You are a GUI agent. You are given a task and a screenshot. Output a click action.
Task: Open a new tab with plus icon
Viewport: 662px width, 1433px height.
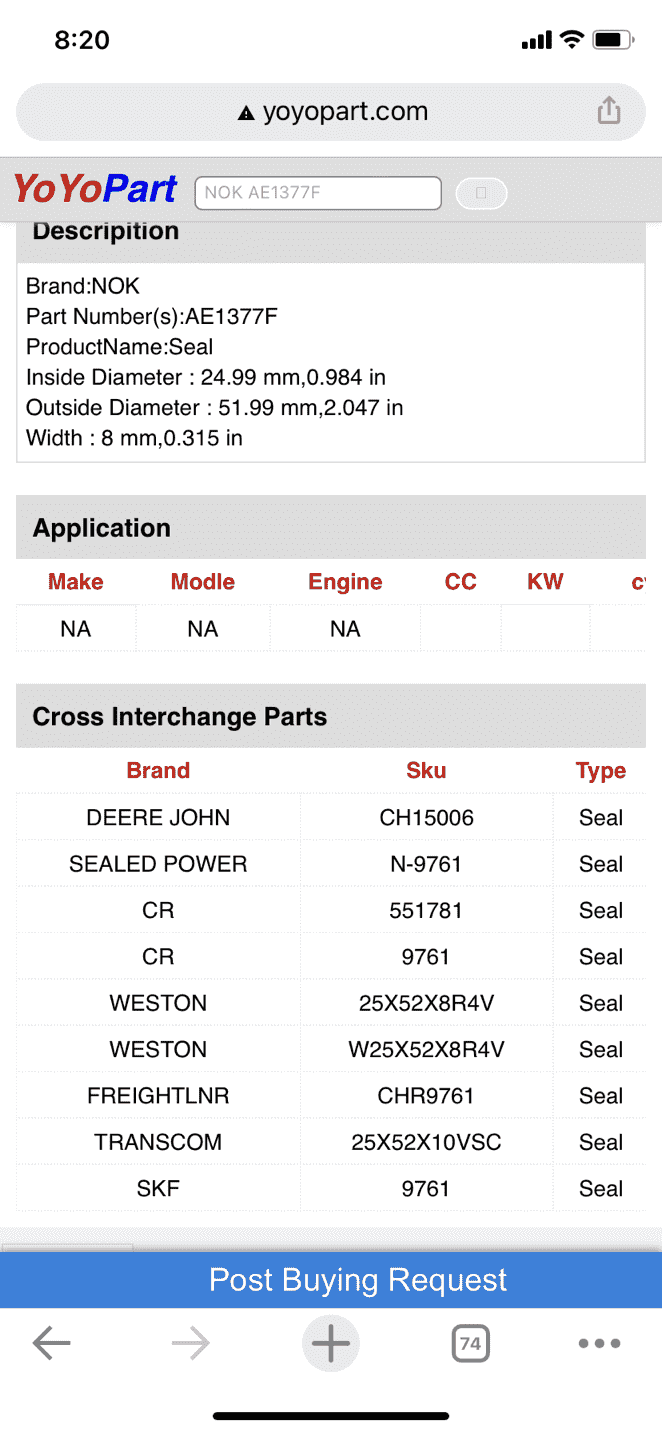pyautogui.click(x=330, y=1344)
